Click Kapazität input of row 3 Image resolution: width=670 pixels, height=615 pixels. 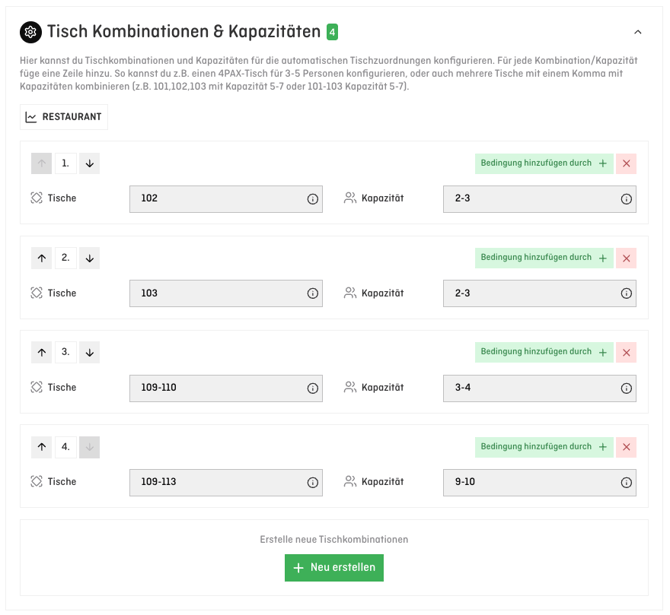[532, 388]
